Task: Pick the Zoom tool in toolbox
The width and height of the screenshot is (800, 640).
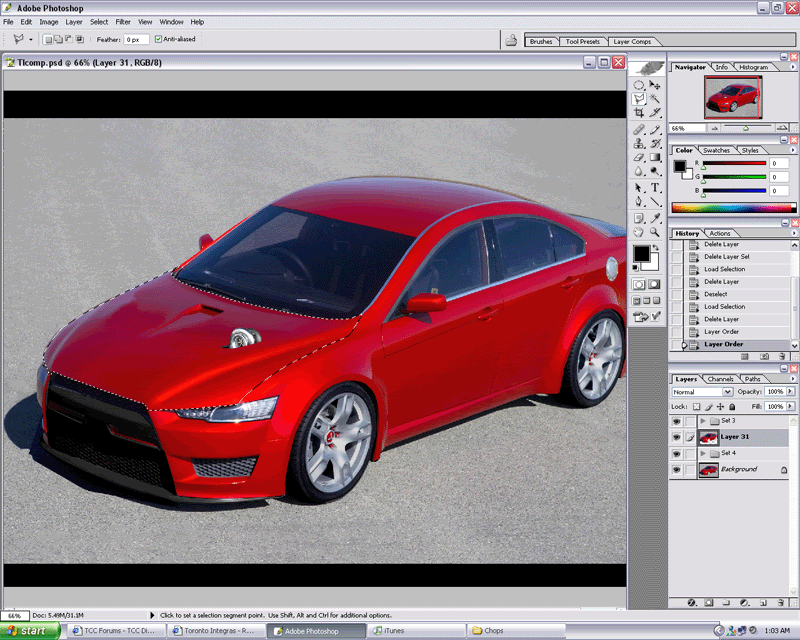Action: click(x=656, y=232)
